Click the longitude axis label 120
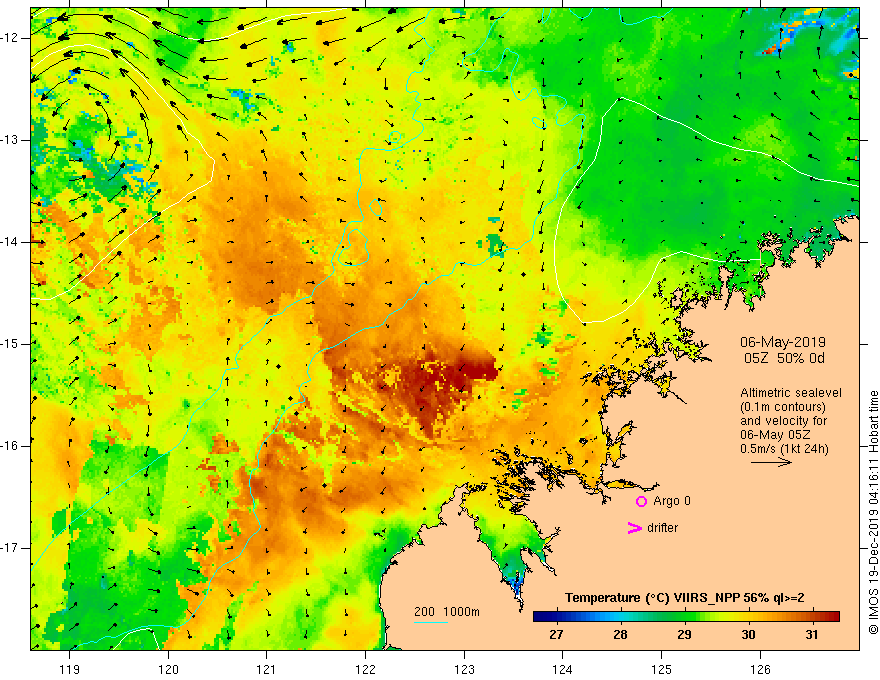880x680 pixels. coord(168,669)
